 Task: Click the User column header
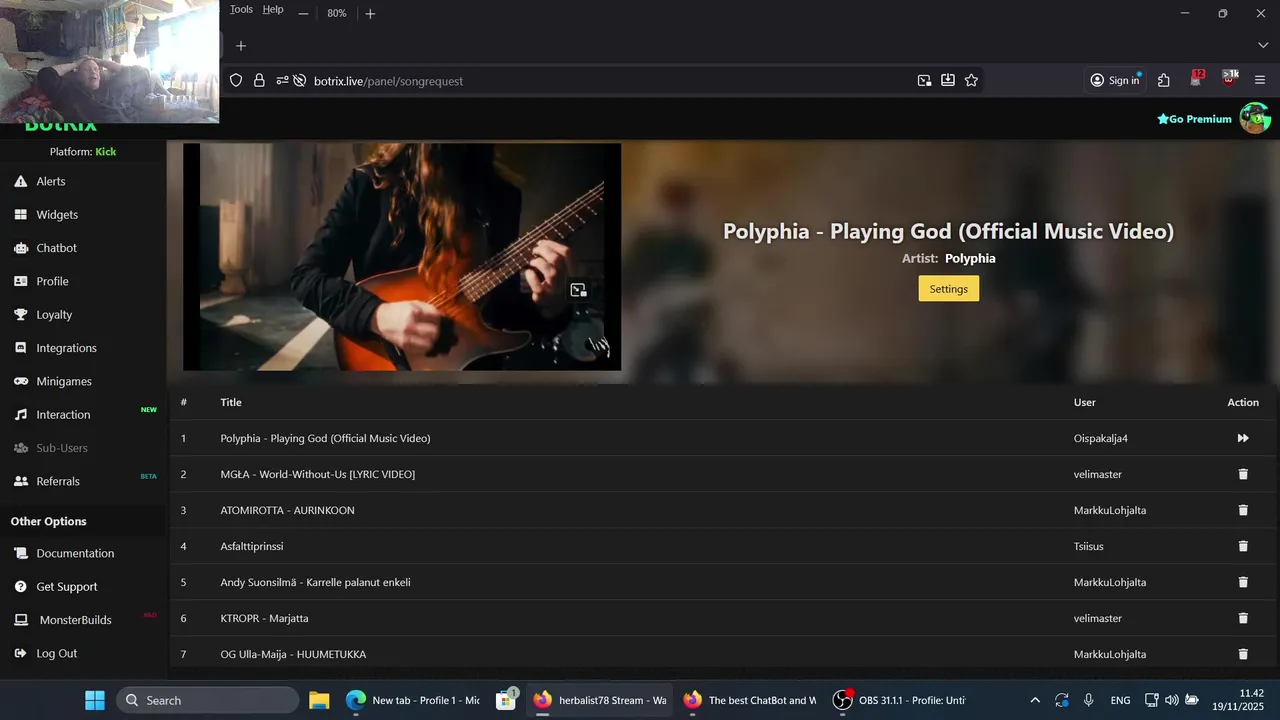click(x=1085, y=402)
